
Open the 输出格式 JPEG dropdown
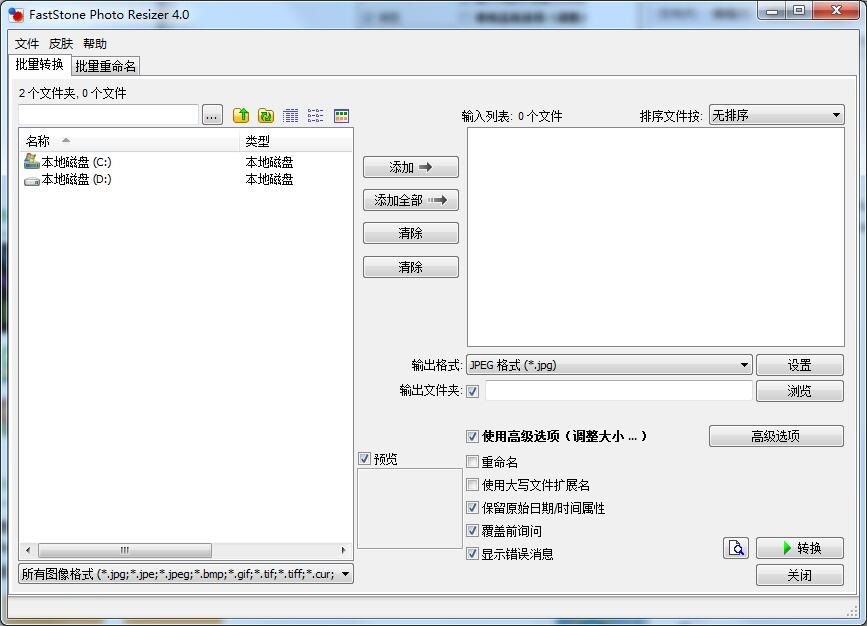click(x=609, y=365)
